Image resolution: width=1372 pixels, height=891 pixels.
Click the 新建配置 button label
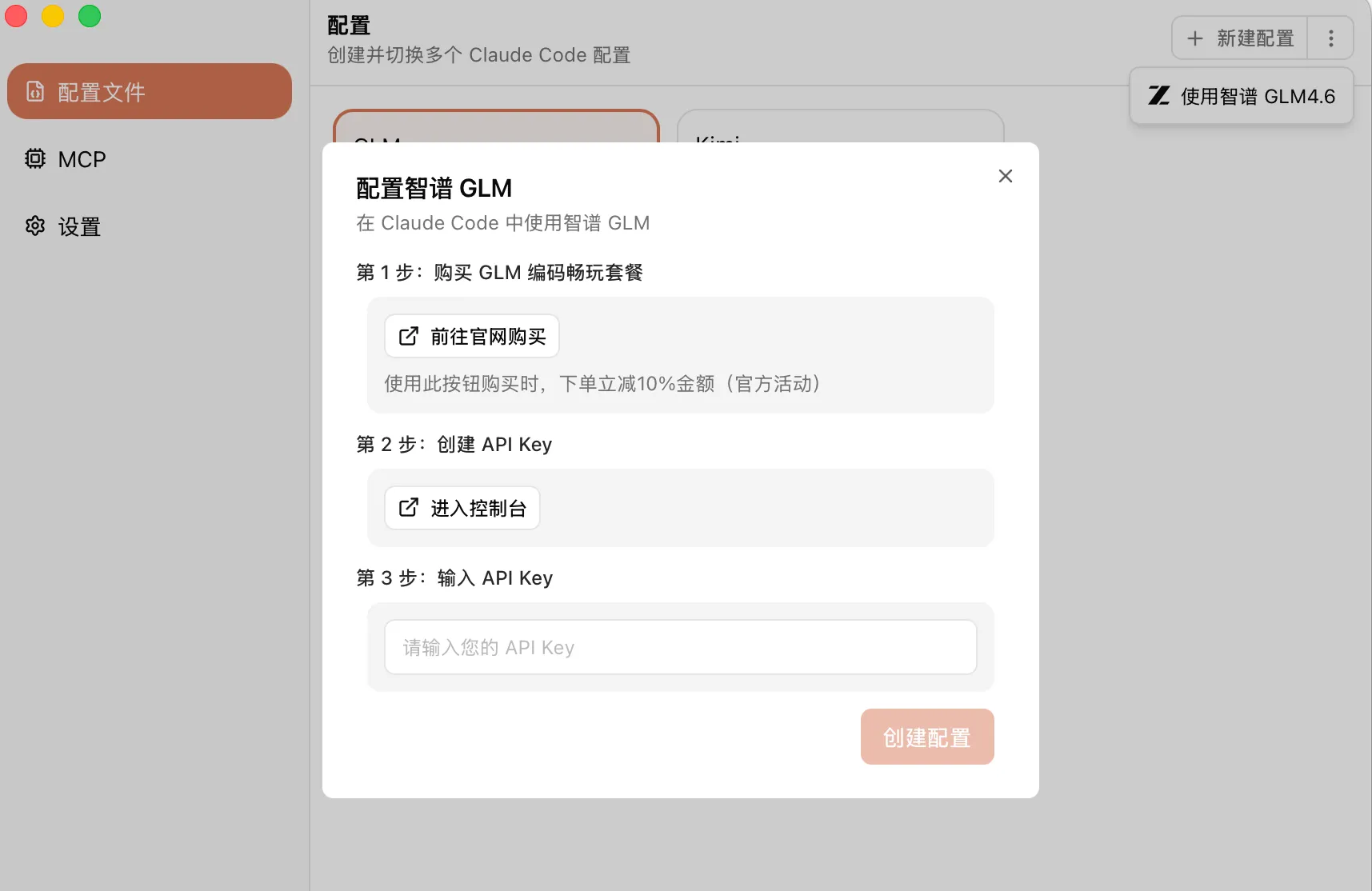coord(1255,38)
